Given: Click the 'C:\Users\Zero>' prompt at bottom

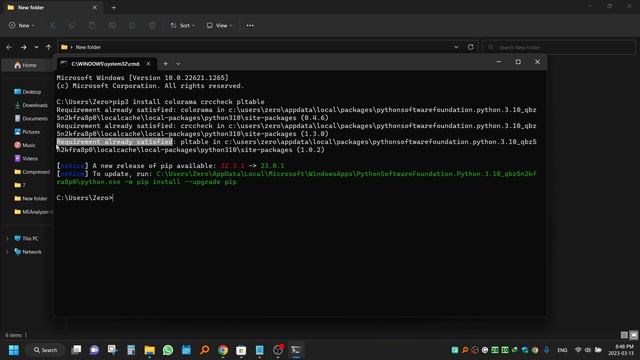Looking at the screenshot, I should coord(84,198).
